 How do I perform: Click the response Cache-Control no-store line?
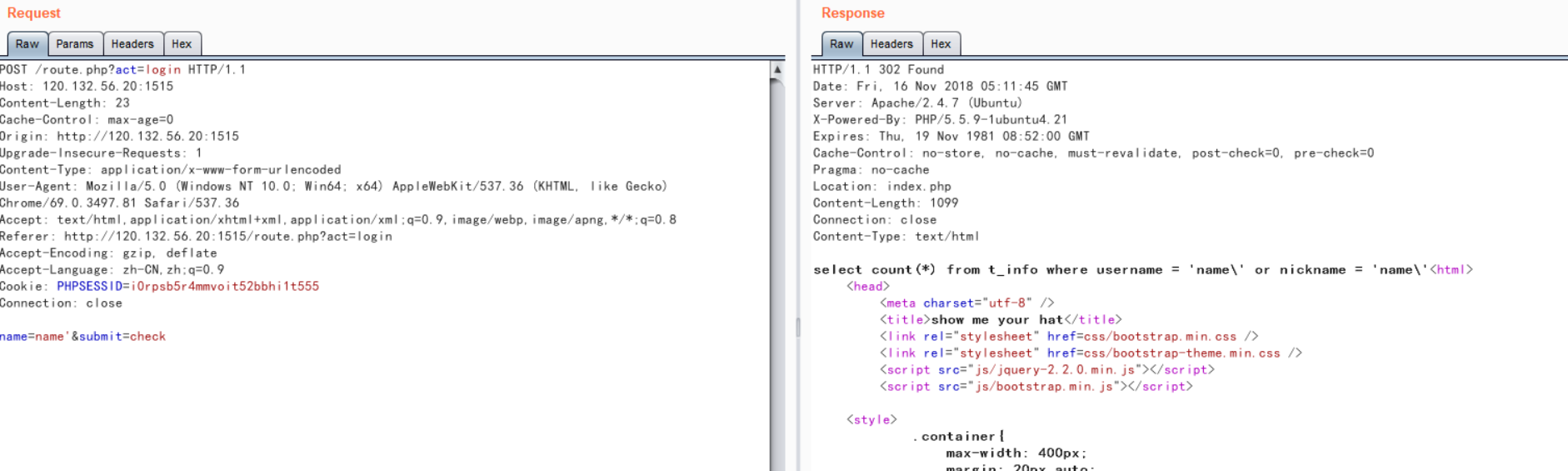point(1094,153)
